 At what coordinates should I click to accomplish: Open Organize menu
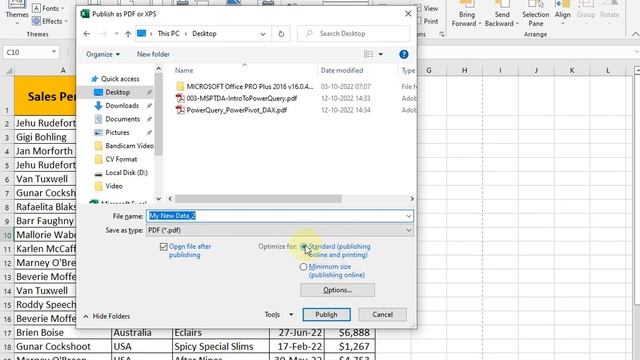(103, 54)
